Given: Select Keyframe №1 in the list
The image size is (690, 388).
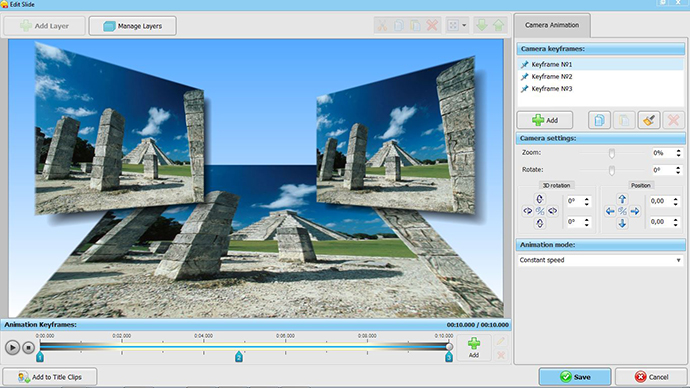Looking at the screenshot, I should click(x=601, y=64).
